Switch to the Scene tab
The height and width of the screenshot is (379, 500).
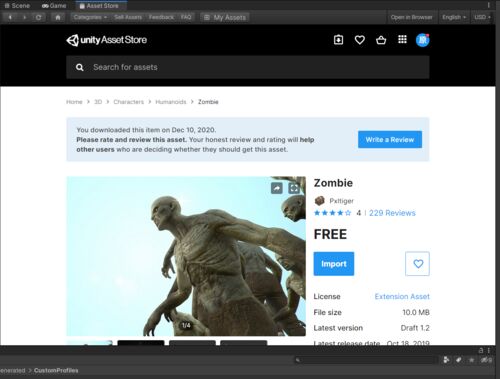(17, 6)
